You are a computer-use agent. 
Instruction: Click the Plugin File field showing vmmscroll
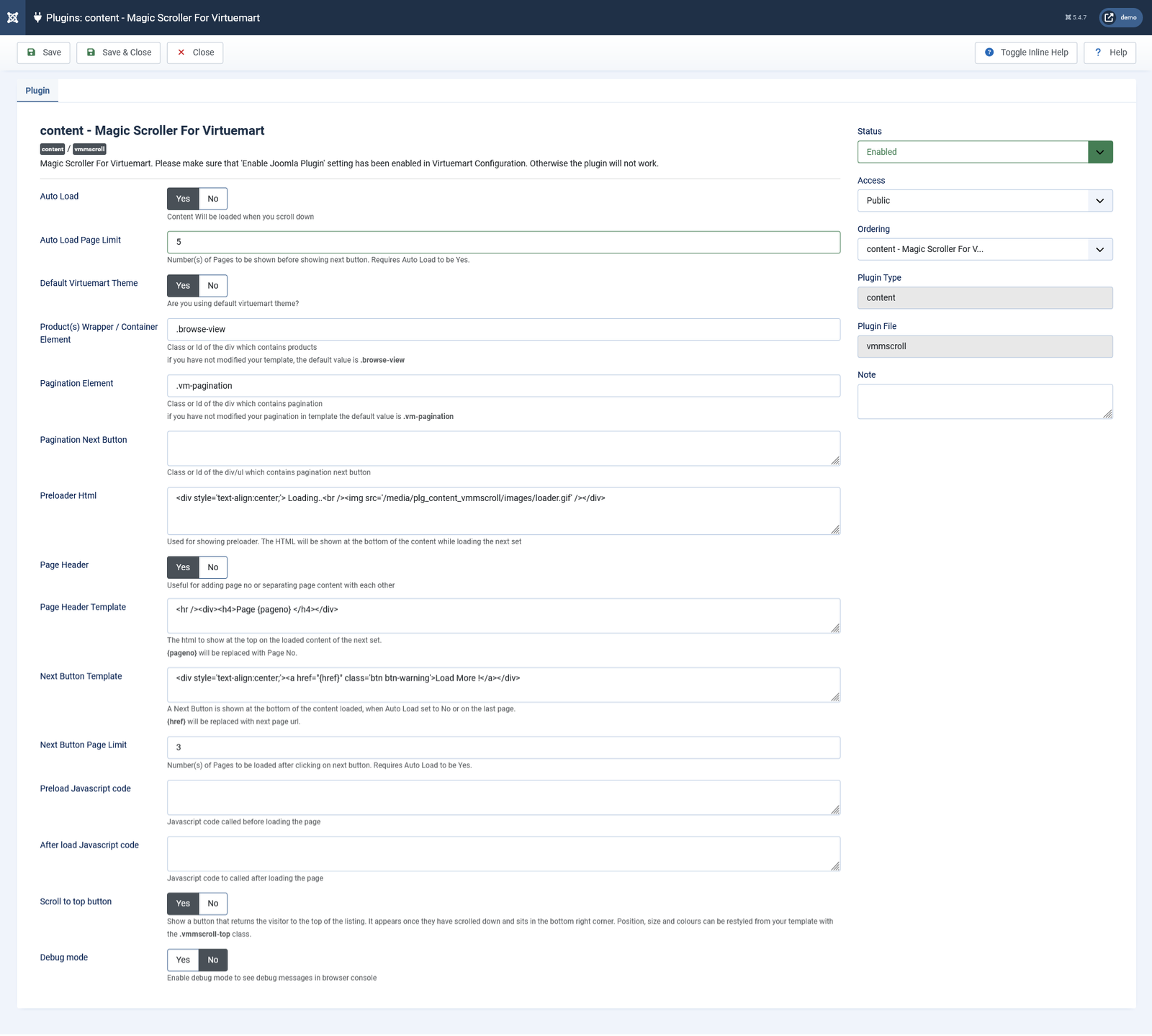pyautogui.click(x=985, y=346)
